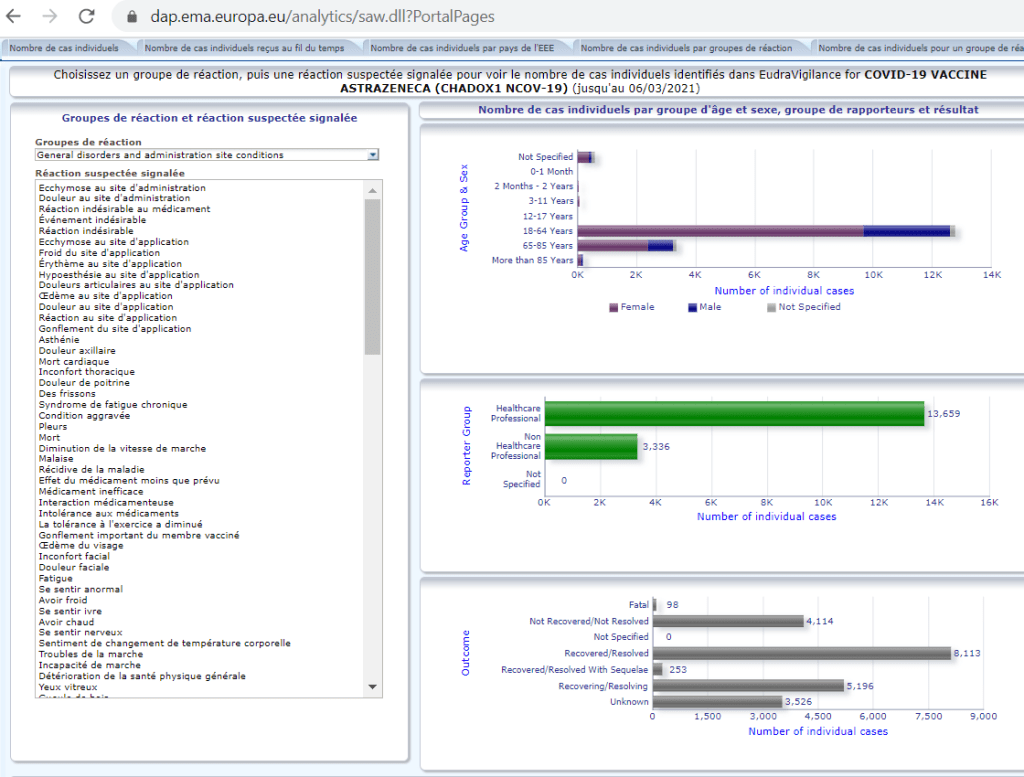
Task: Click the grey Not Specified legend swatch
Action: click(771, 307)
